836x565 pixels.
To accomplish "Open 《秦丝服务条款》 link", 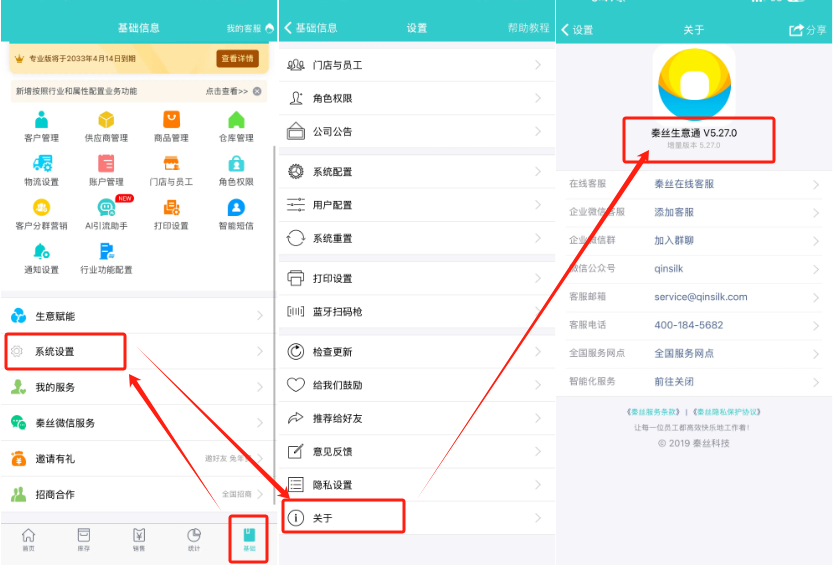I will [x=653, y=412].
